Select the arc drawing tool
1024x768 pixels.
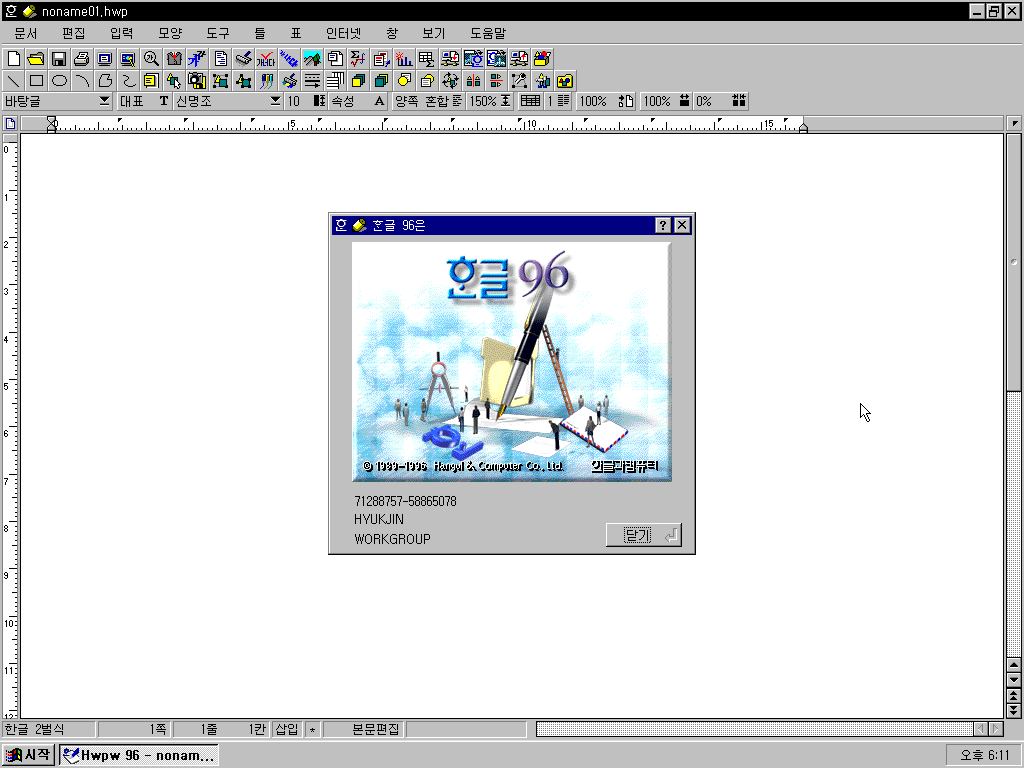(x=82, y=81)
